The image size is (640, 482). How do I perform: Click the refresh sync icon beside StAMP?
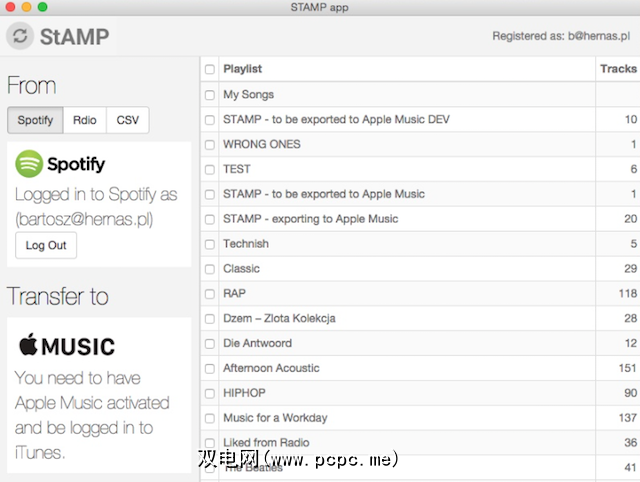point(20,36)
